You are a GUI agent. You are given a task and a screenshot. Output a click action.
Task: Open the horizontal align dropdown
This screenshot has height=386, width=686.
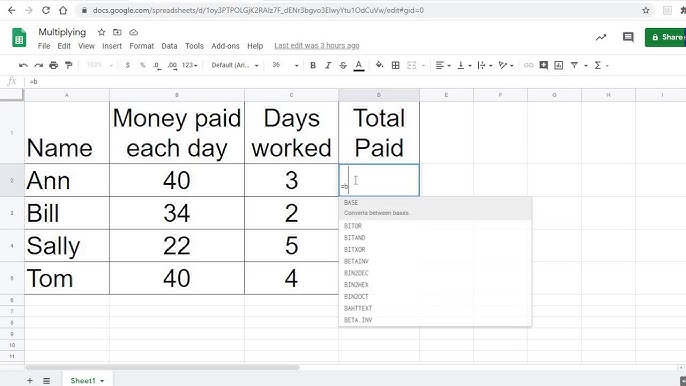[x=443, y=65]
